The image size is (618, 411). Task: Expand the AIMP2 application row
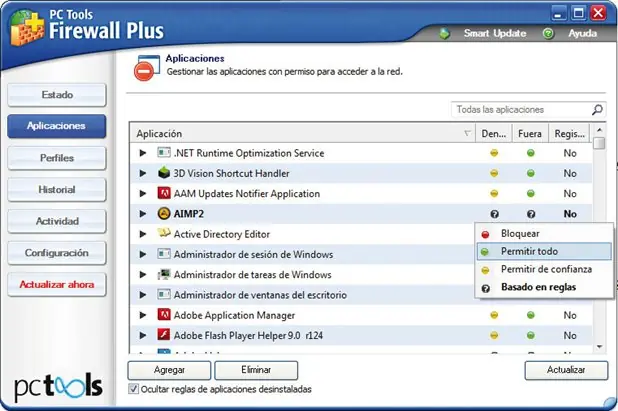coord(143,214)
